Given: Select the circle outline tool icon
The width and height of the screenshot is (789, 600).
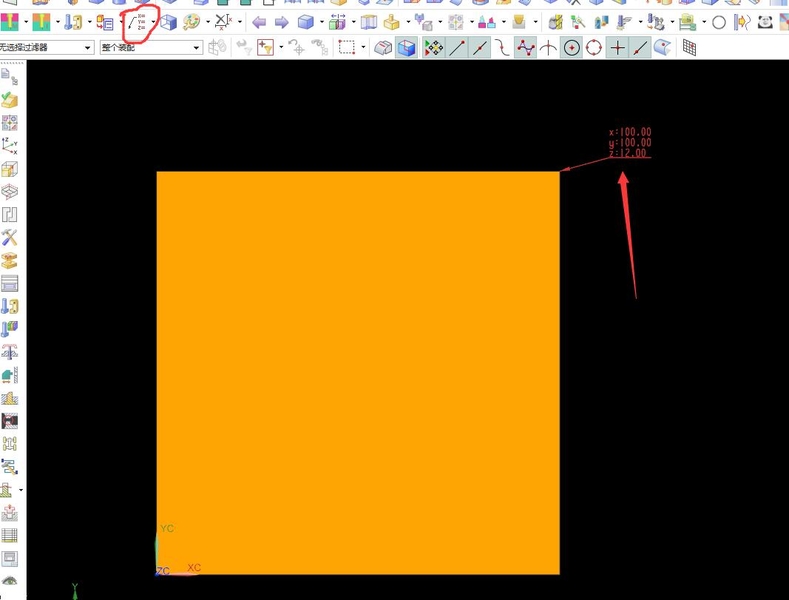Looking at the screenshot, I should (719, 23).
